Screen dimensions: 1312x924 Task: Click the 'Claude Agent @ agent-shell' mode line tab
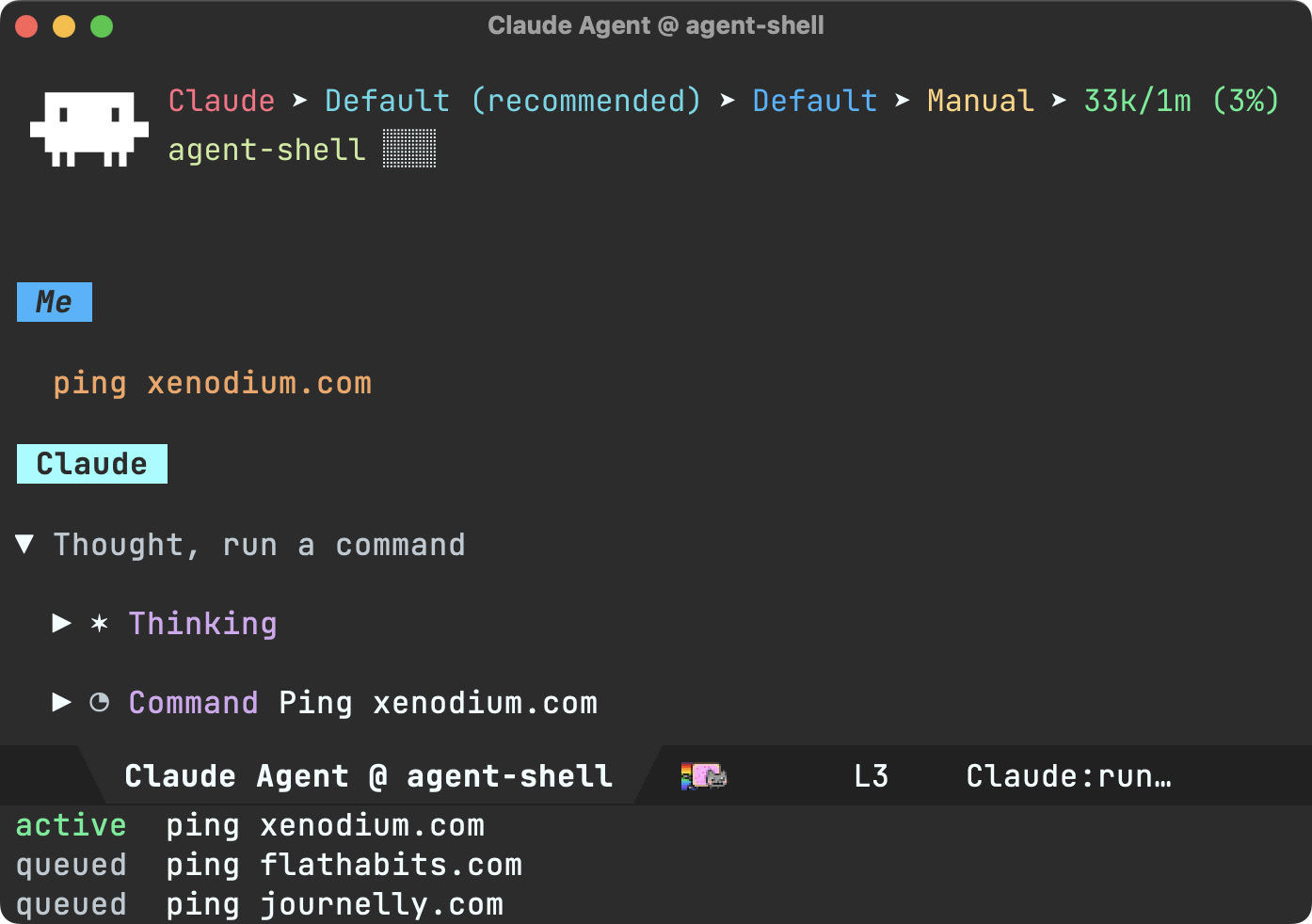click(x=369, y=776)
